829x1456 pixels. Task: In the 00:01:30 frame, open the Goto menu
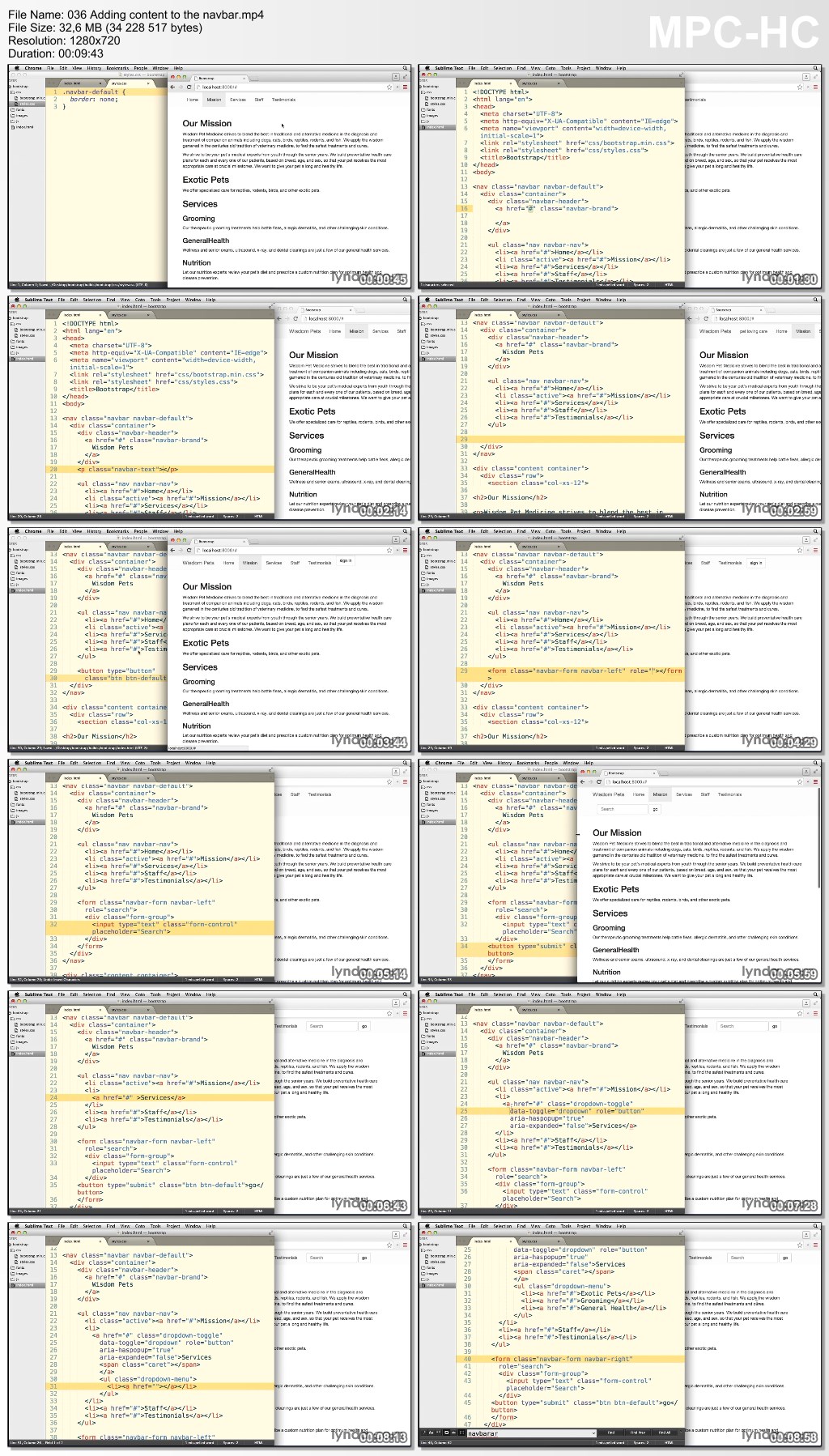click(551, 68)
